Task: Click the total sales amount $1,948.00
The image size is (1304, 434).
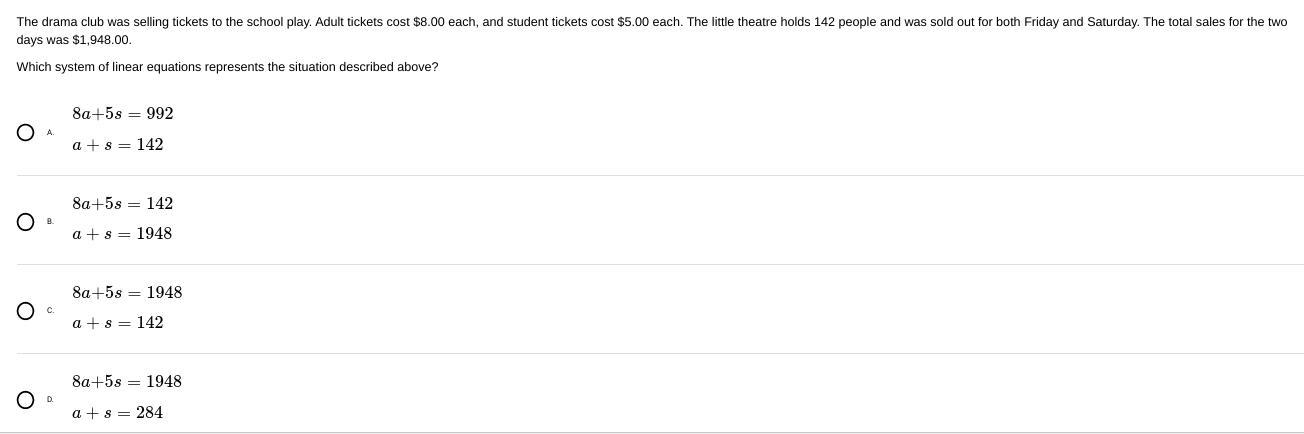Action: click(100, 40)
